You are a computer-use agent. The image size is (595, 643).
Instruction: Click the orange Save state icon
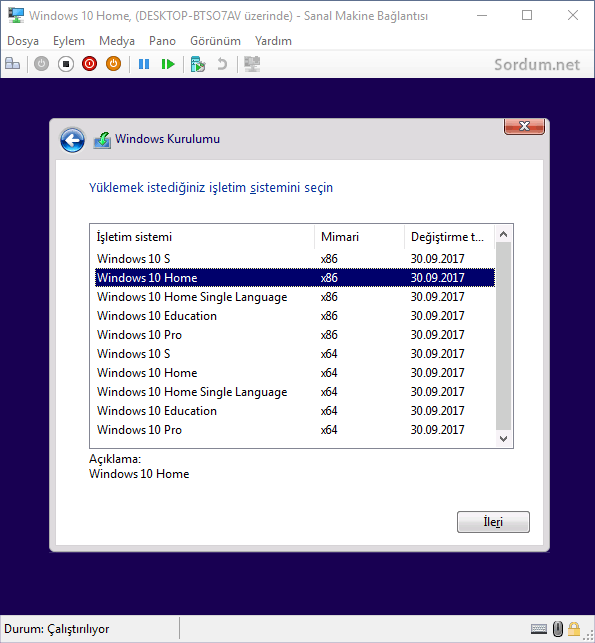point(114,64)
